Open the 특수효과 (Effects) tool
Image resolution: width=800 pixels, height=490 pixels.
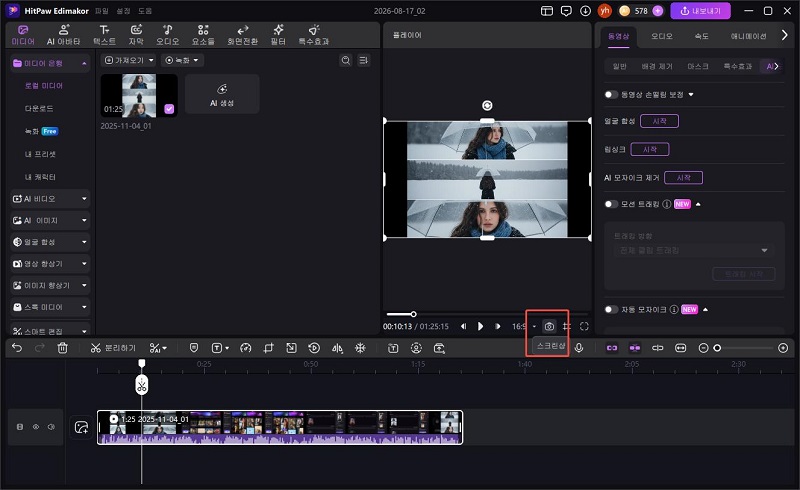point(314,35)
